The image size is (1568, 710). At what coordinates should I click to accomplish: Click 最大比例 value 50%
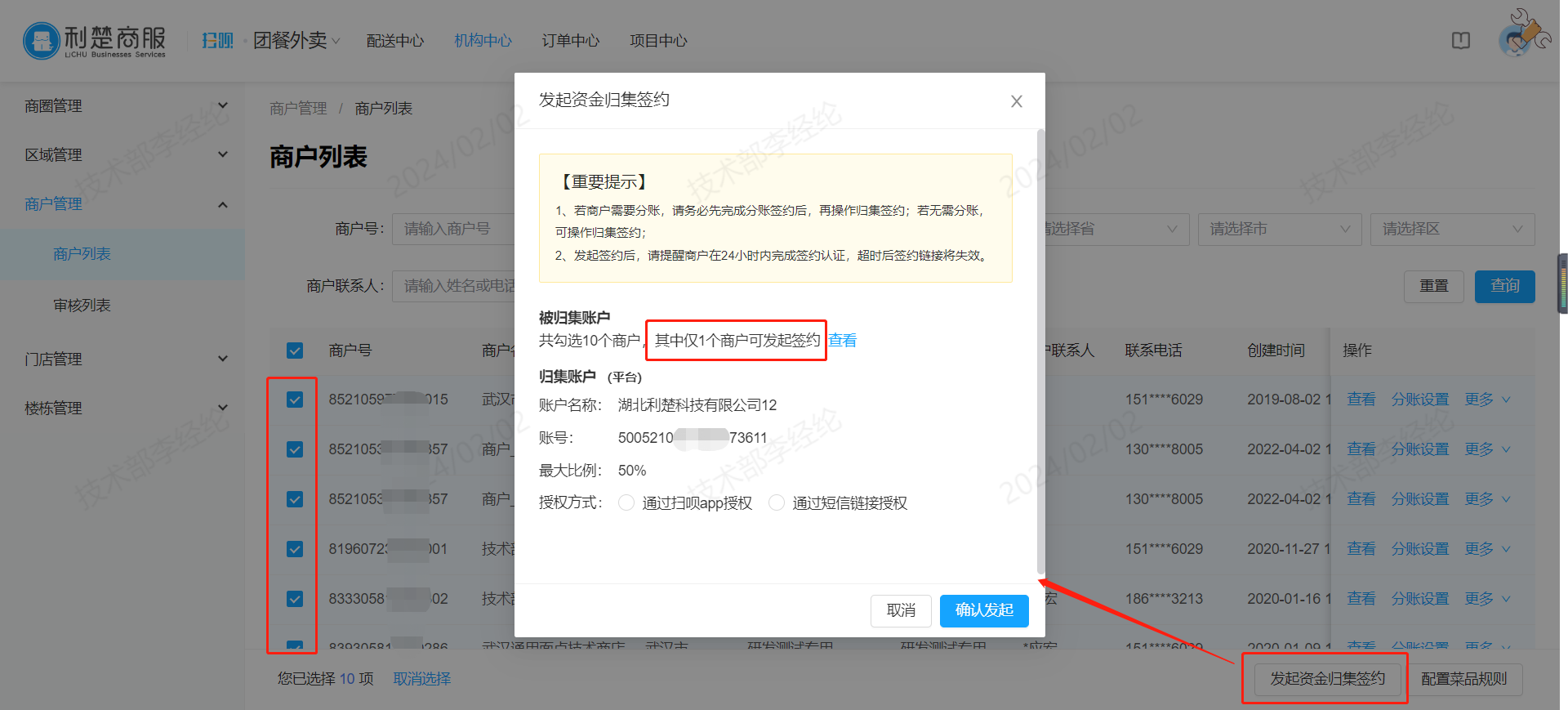click(632, 471)
